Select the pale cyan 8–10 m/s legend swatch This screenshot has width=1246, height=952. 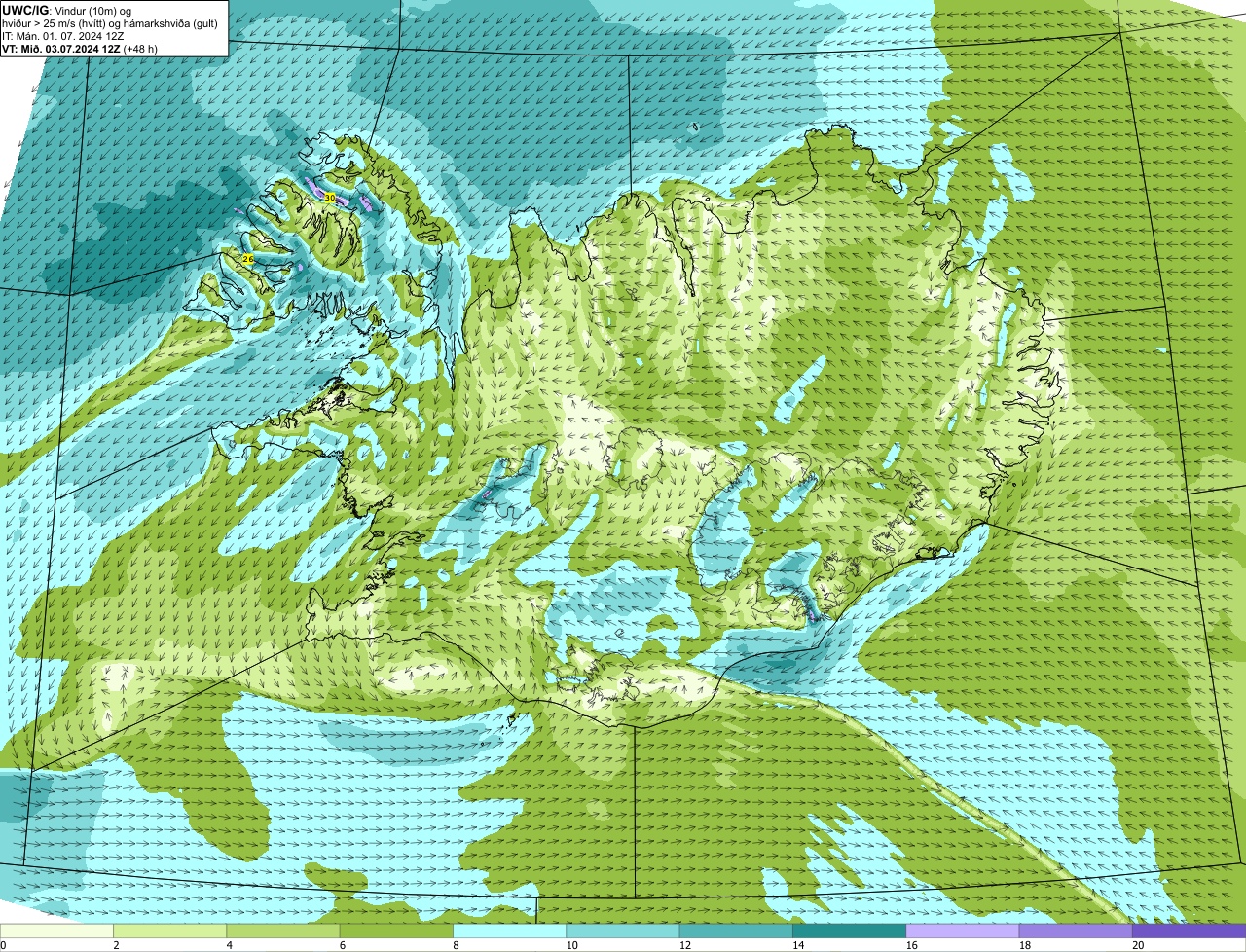[509, 932]
